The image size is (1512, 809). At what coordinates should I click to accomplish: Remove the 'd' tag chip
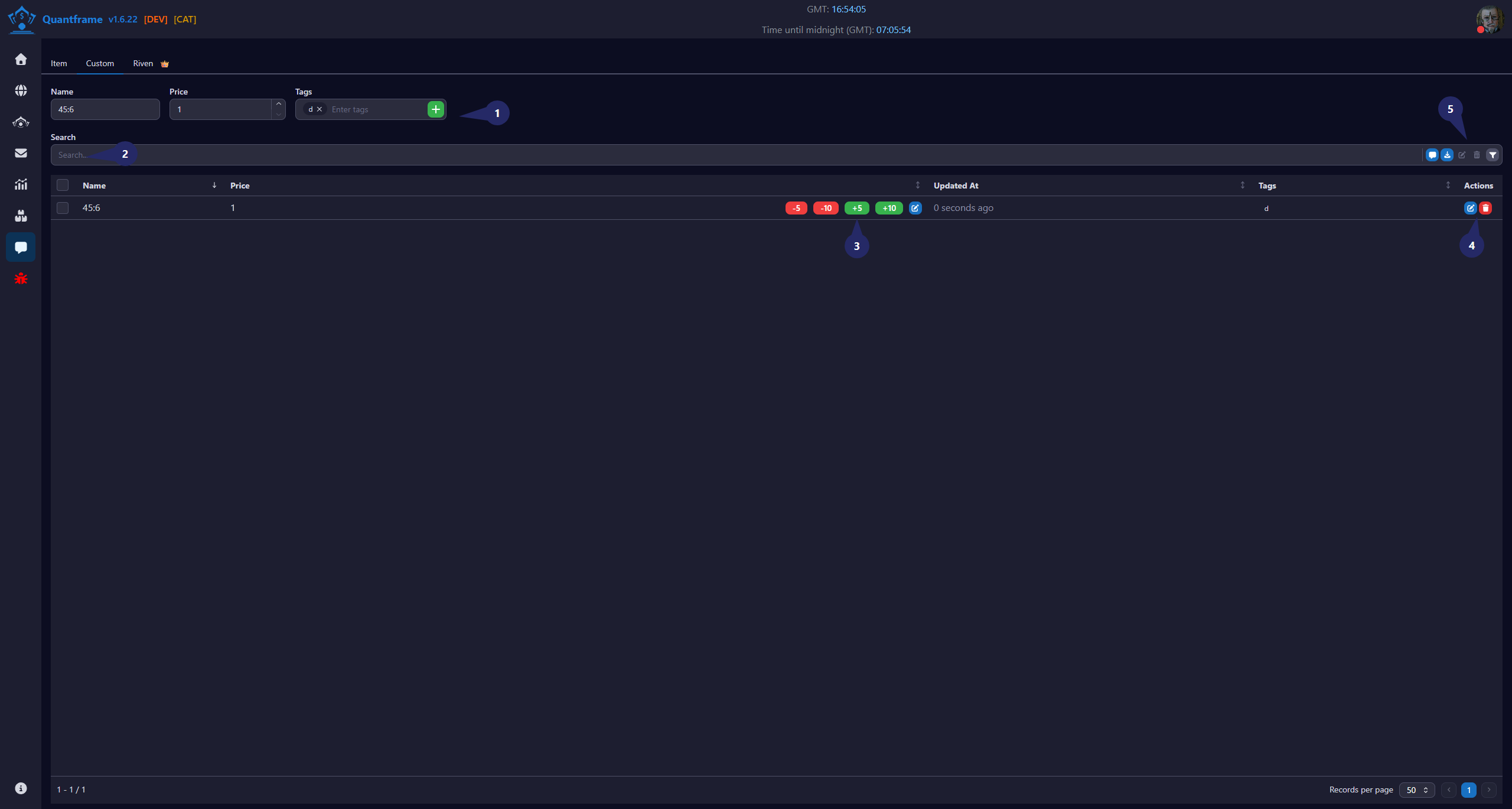point(320,109)
